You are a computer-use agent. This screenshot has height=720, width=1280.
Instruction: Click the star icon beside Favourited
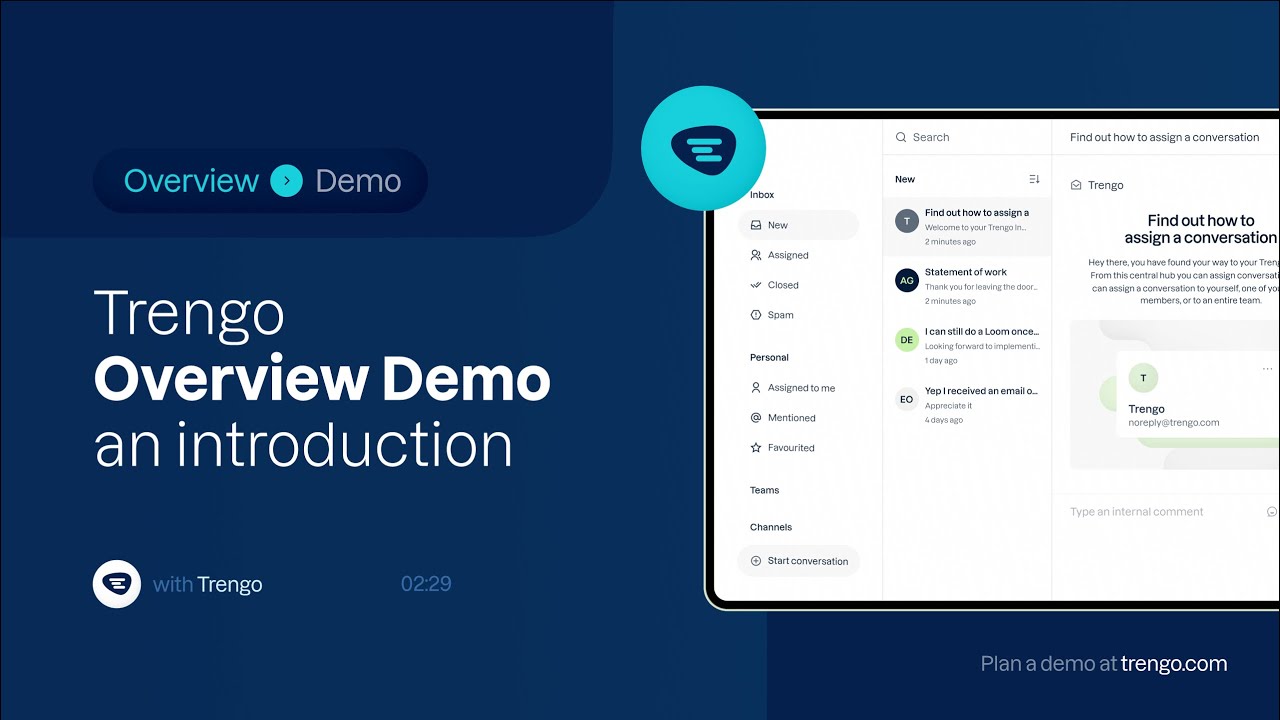(756, 448)
